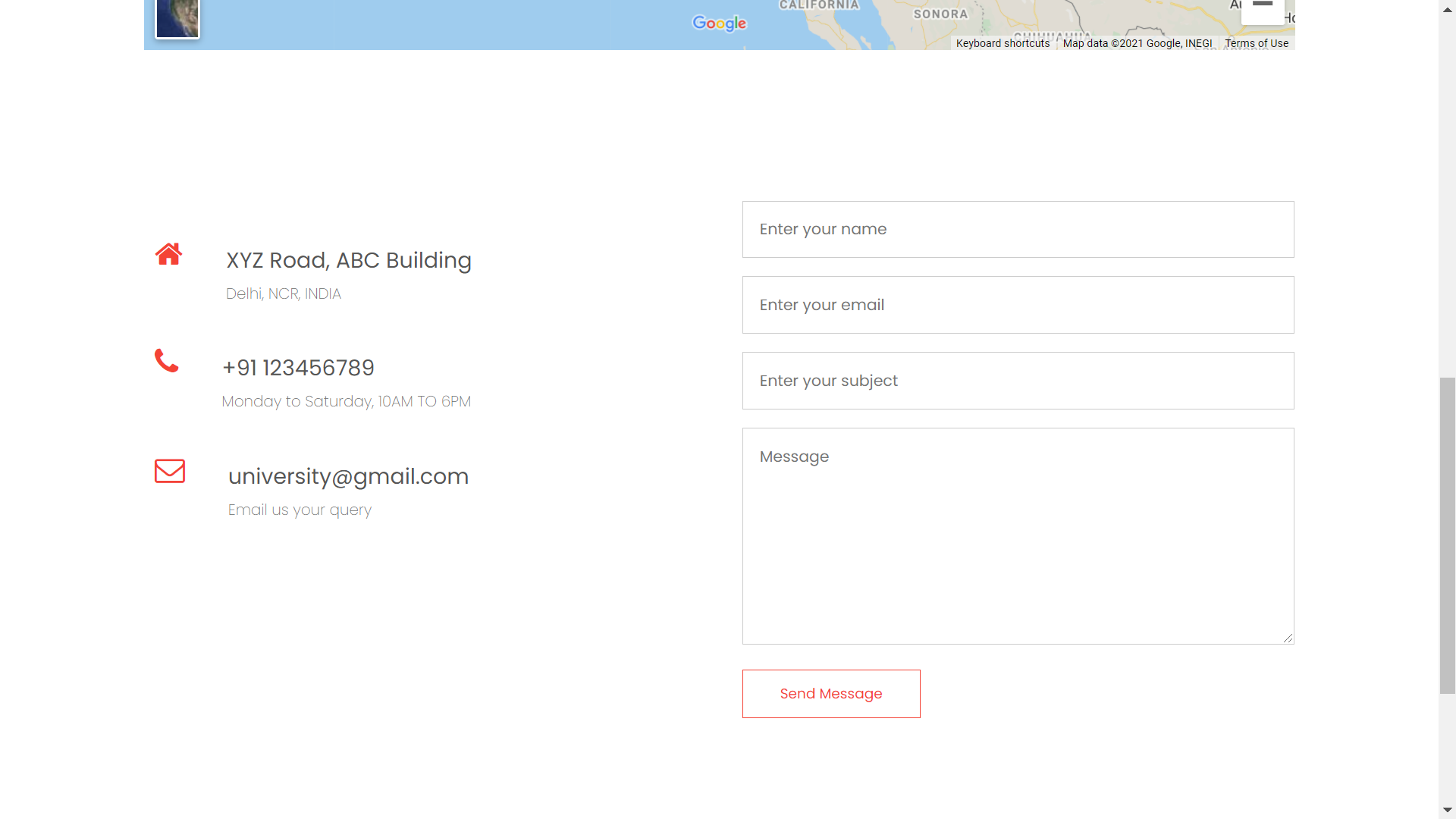Screen dimensions: 1456x819
Task: Open the Terms of Use link
Action: [1256, 43]
